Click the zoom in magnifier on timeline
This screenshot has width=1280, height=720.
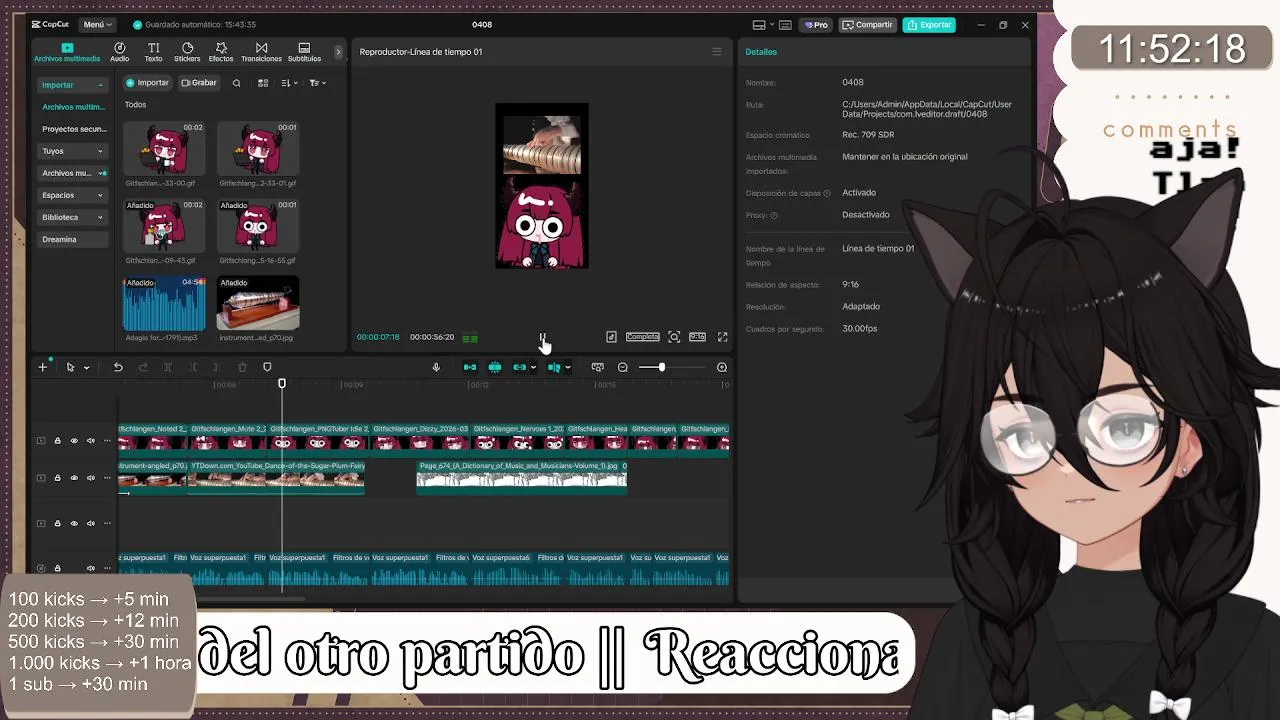(x=722, y=367)
